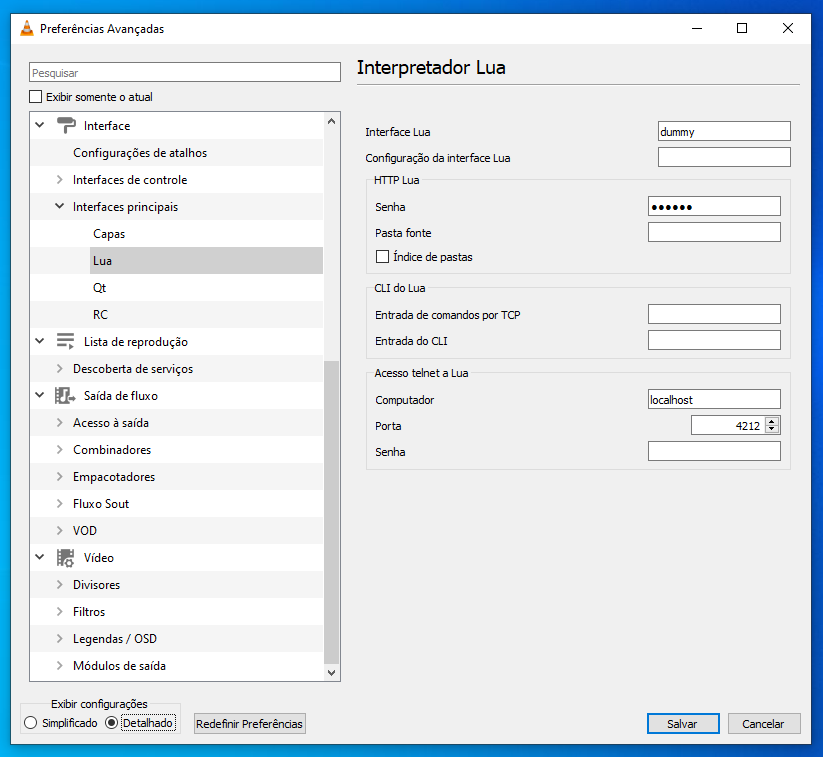Image resolution: width=823 pixels, height=757 pixels.
Task: Click the Porta number field
Action: pos(728,425)
